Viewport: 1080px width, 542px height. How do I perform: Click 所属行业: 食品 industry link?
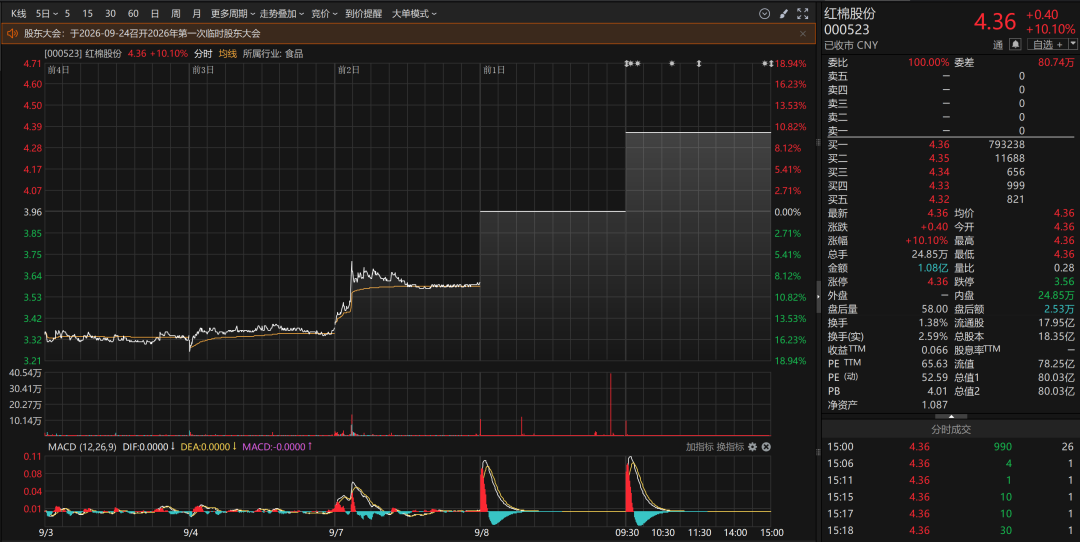pyautogui.click(x=273, y=54)
